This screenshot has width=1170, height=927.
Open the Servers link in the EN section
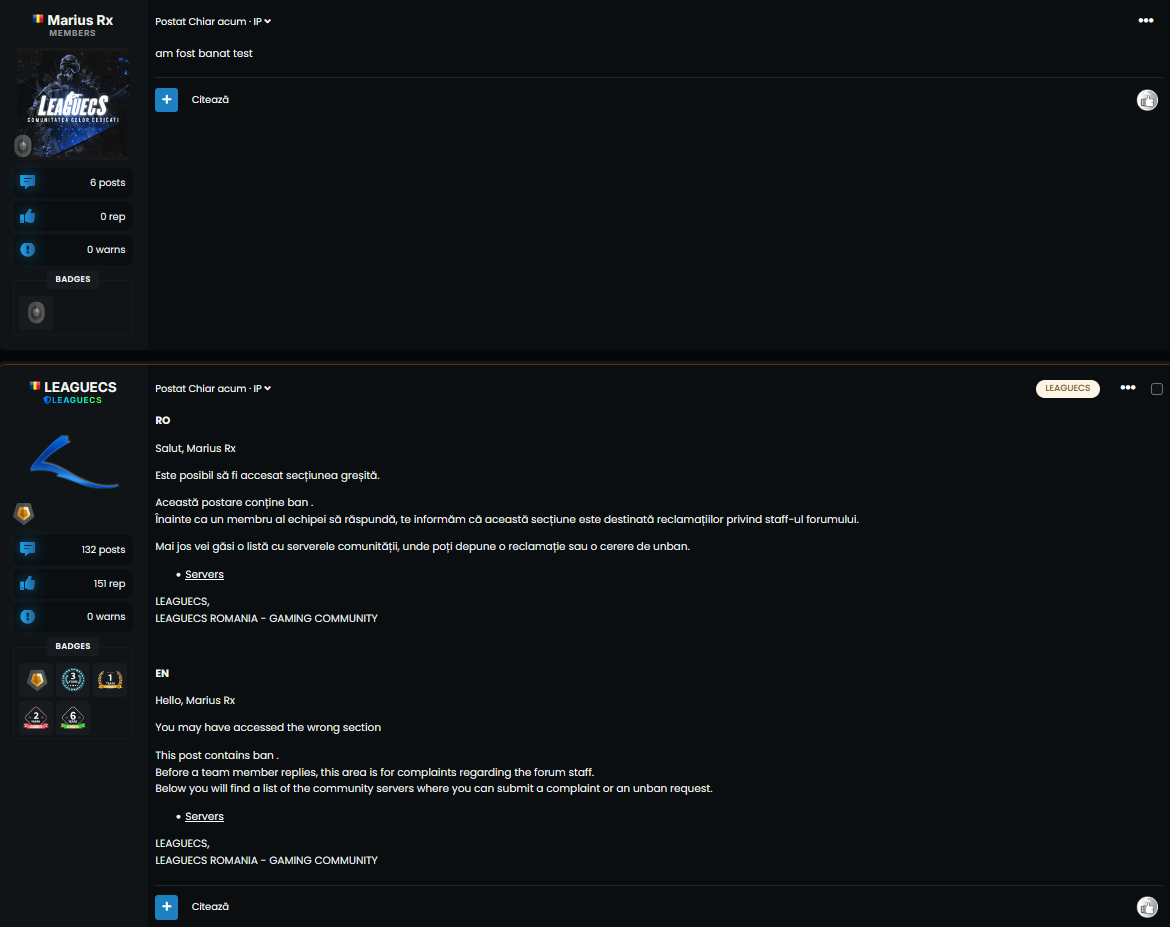204,817
